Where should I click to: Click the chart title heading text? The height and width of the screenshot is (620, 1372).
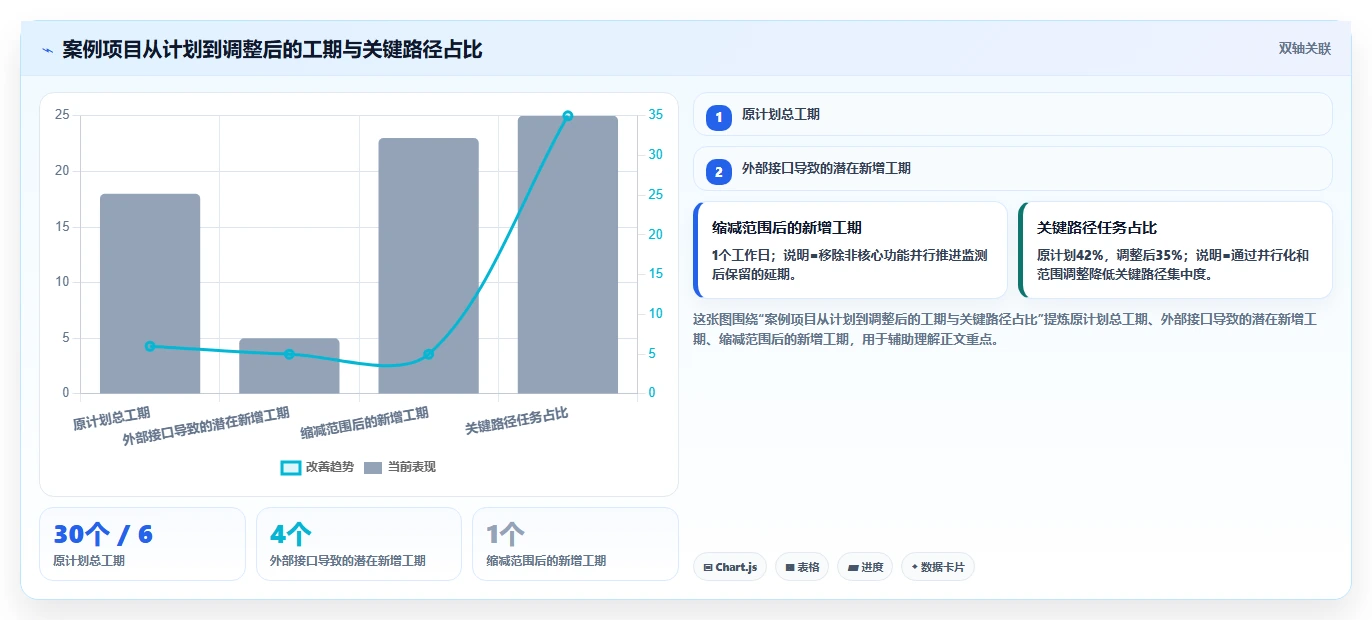[x=272, y=49]
